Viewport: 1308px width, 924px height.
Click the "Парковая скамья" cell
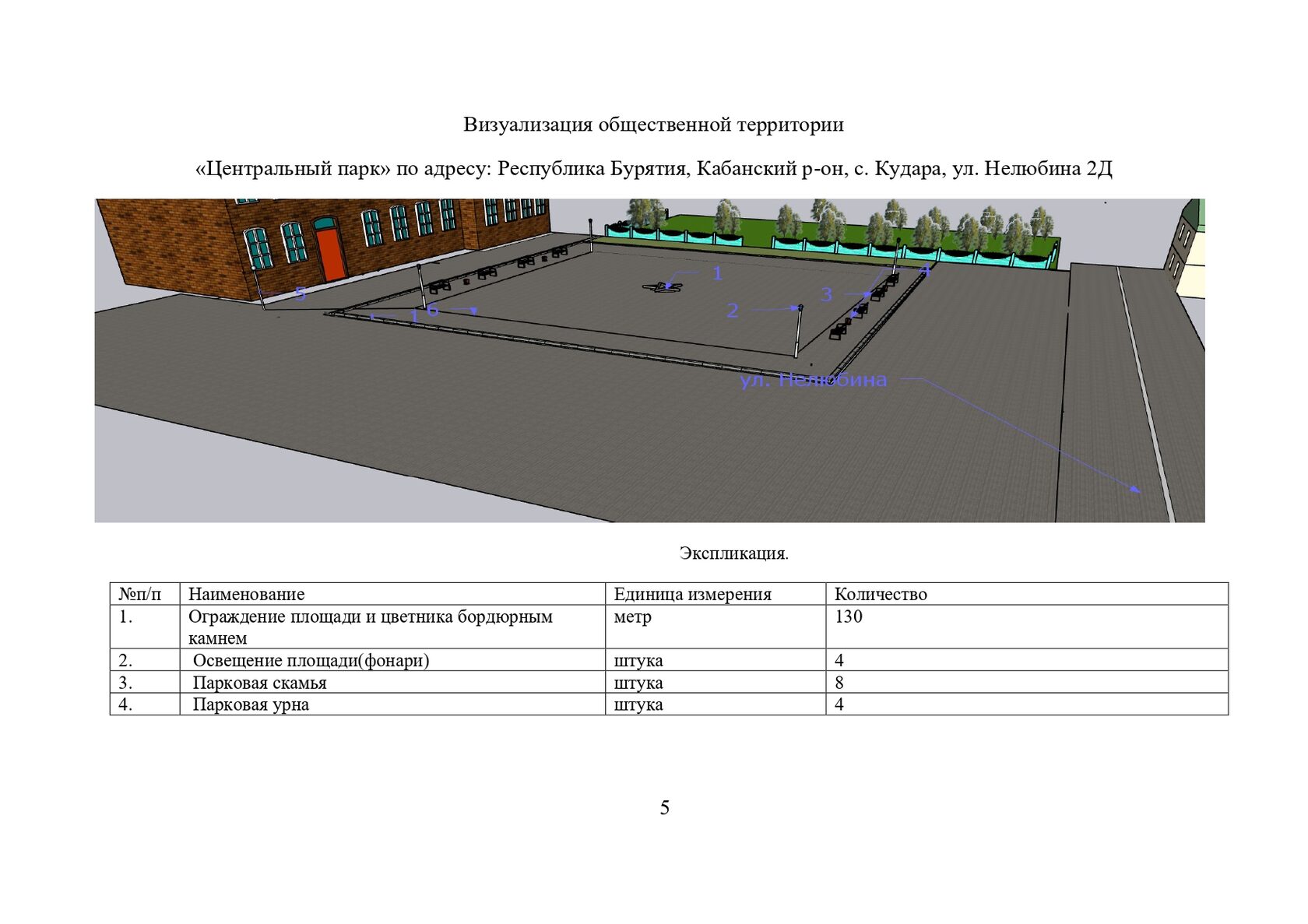coord(392,682)
